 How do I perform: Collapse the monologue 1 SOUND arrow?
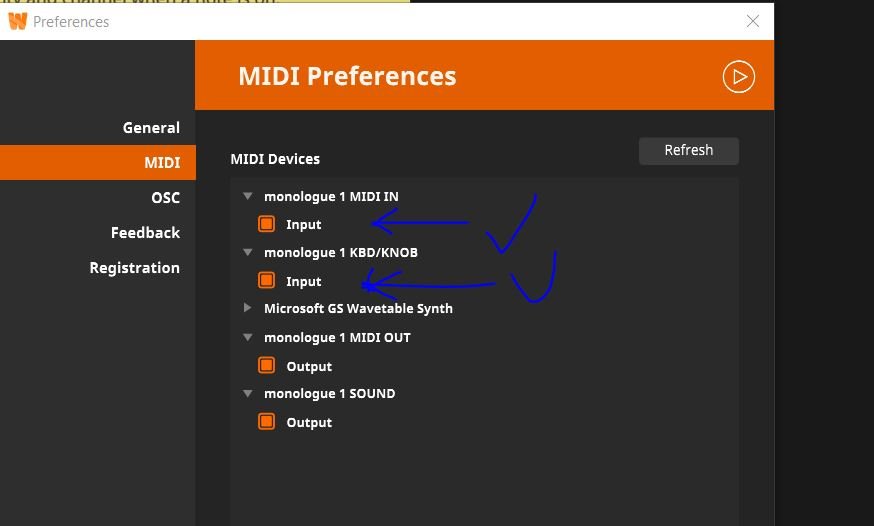coord(248,394)
